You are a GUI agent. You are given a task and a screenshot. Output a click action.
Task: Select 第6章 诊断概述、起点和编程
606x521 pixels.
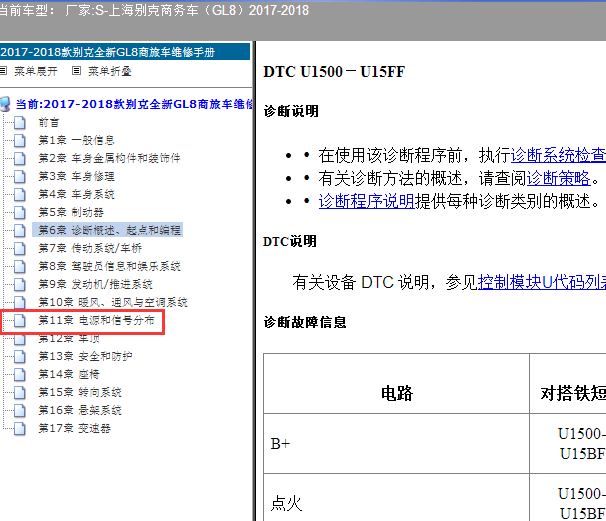pos(109,230)
